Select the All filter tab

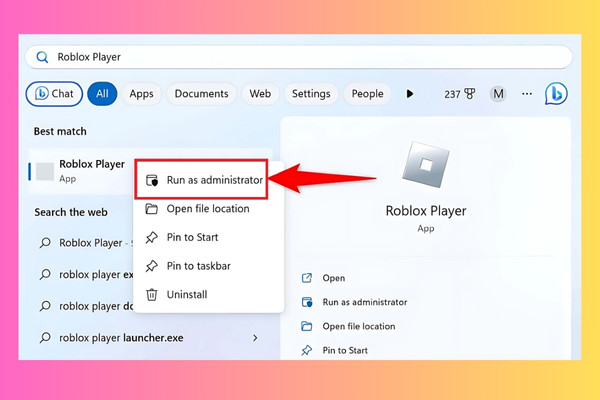click(x=102, y=94)
